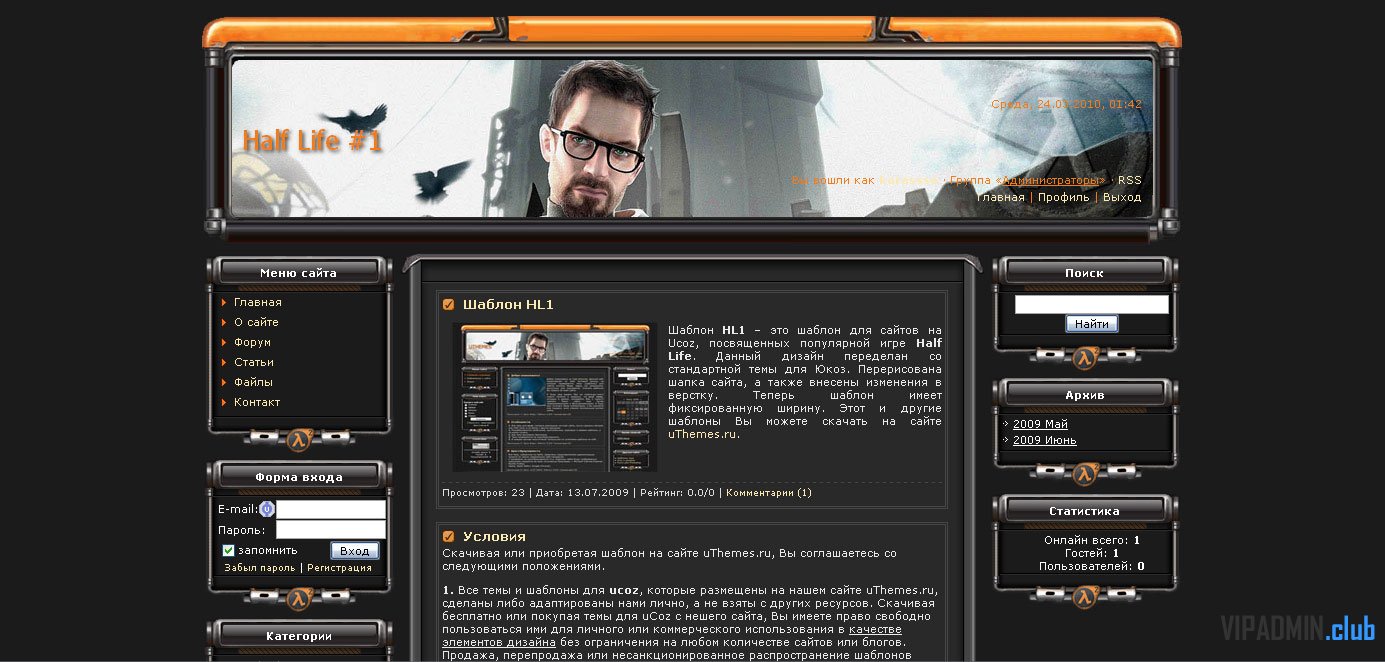
Task: Go to Форум in the site menu
Action: (x=252, y=342)
